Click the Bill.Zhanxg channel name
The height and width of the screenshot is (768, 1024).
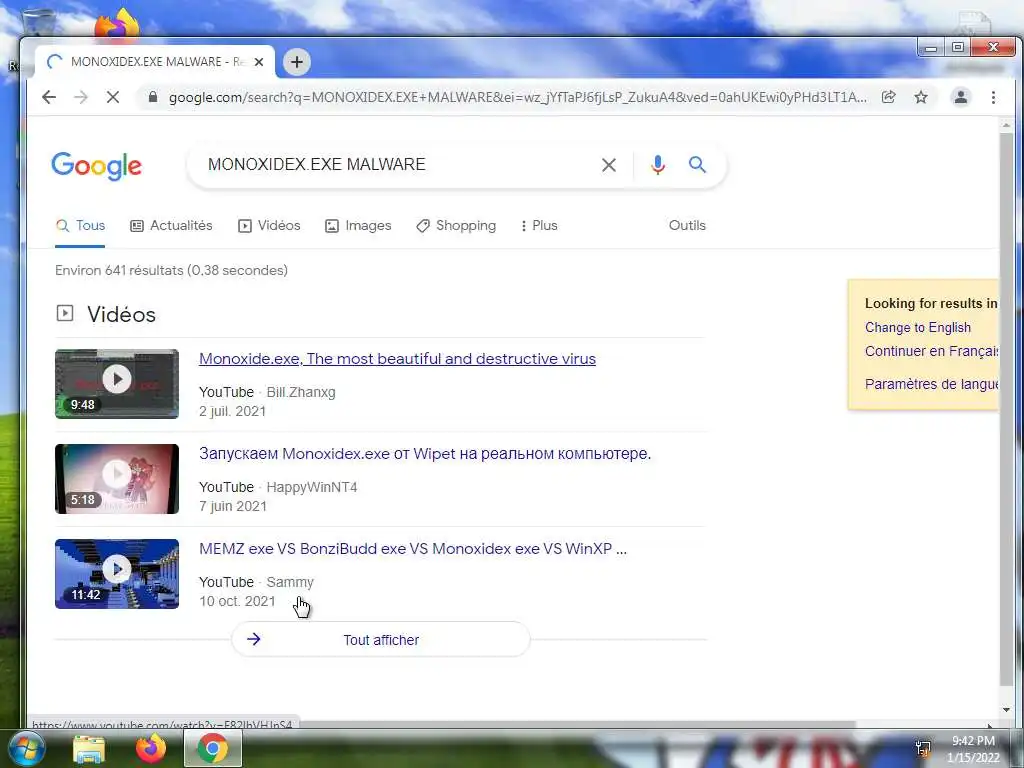301,392
